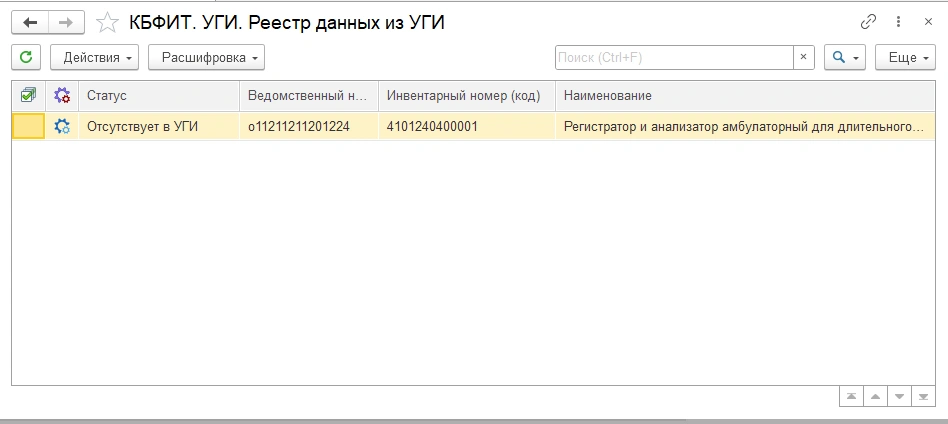Image resolution: width=948 pixels, height=424 pixels.
Task: Select the Отсутствует в УГИ status cell
Action: [x=159, y=126]
